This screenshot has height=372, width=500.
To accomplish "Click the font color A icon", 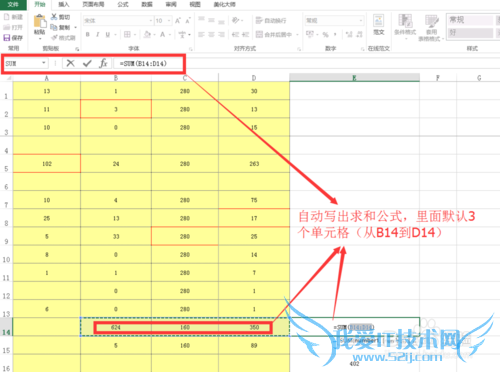I will click(x=162, y=34).
